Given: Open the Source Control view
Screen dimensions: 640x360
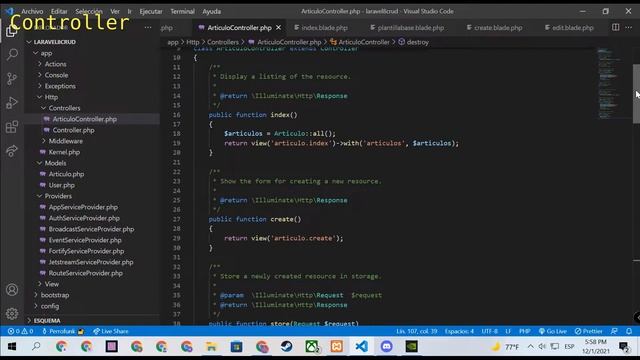Looking at the screenshot, I should [x=12, y=78].
